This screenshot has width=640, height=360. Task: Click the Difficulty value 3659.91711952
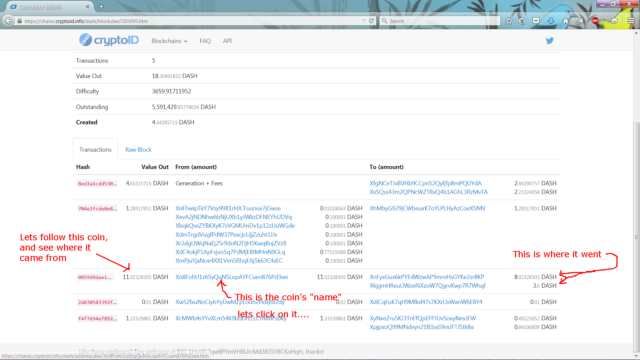pyautogui.click(x=171, y=91)
